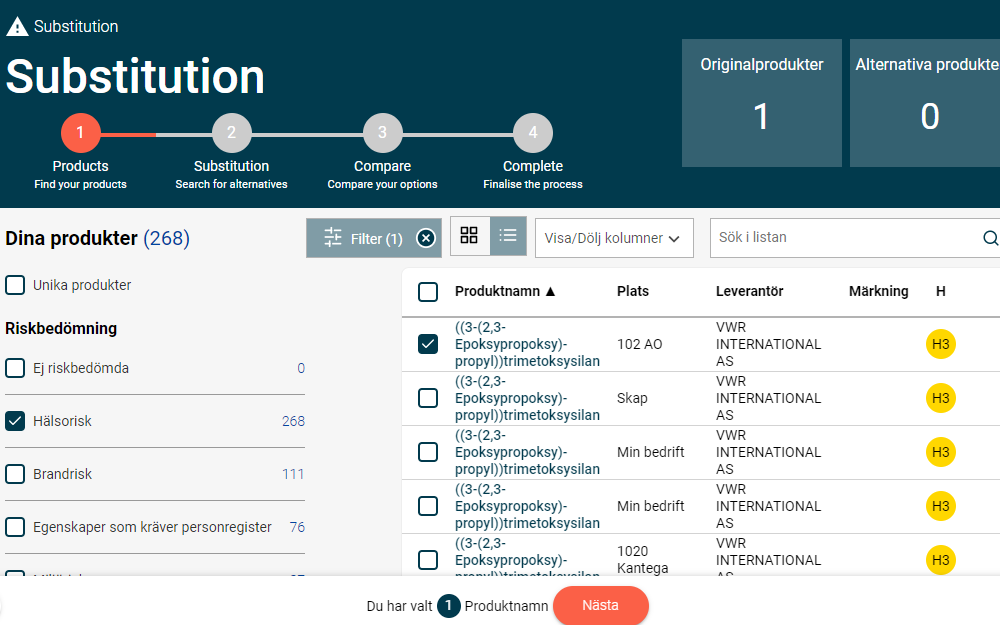The image size is (1000, 625).
Task: Switch to grid view layout
Action: 469,236
